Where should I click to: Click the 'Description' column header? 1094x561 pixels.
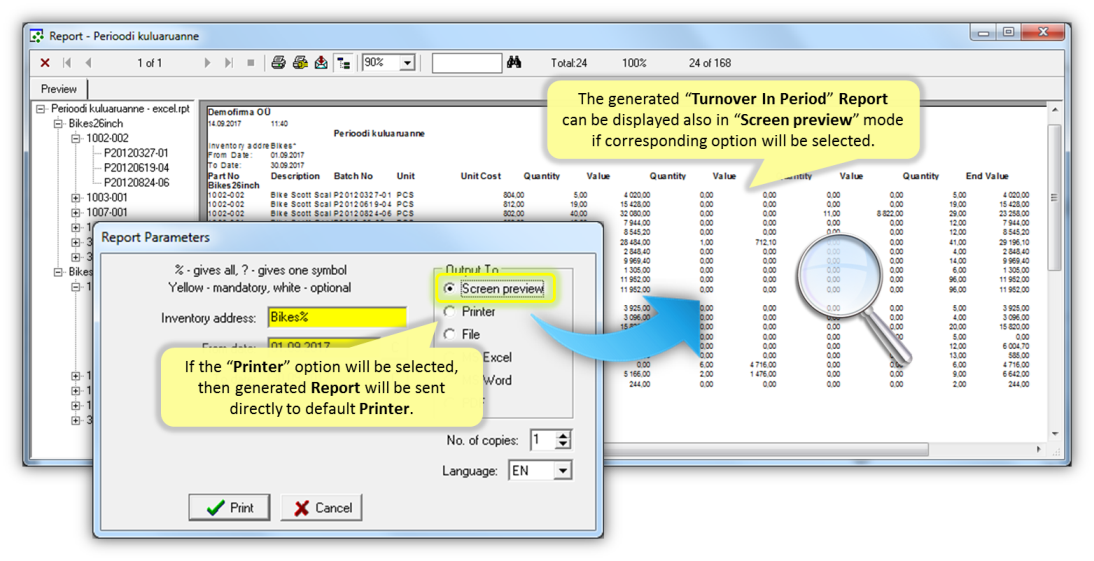pos(295,176)
